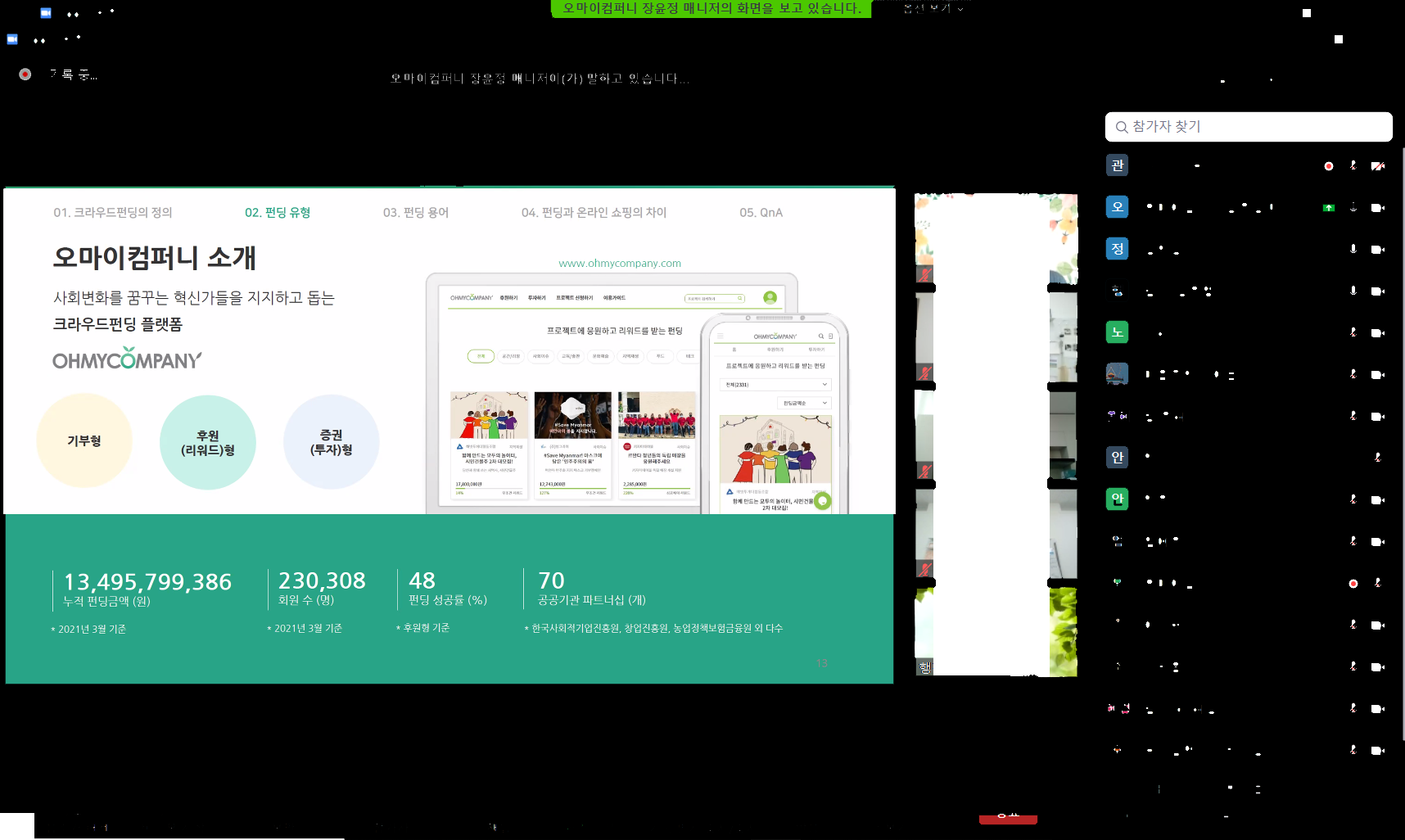Toggle muted mic on dark 안 row
The height and width of the screenshot is (840, 1405).
pyautogui.click(x=1378, y=458)
